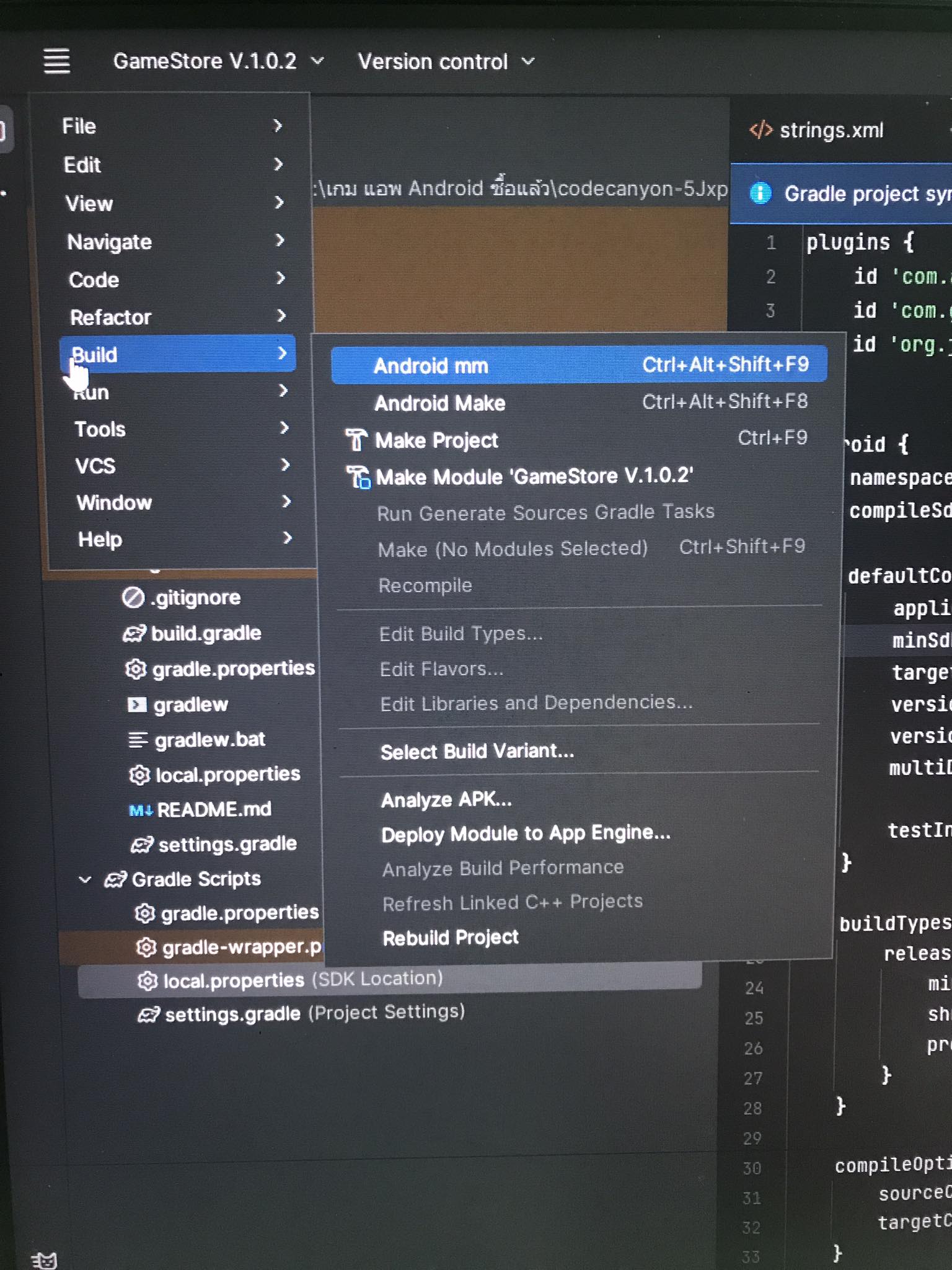Open the hamburger main menu icon
952x1270 pixels.
(56, 61)
